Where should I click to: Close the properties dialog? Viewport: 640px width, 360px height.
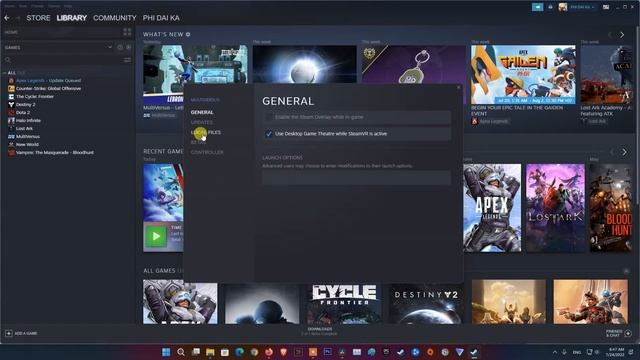[x=458, y=87]
